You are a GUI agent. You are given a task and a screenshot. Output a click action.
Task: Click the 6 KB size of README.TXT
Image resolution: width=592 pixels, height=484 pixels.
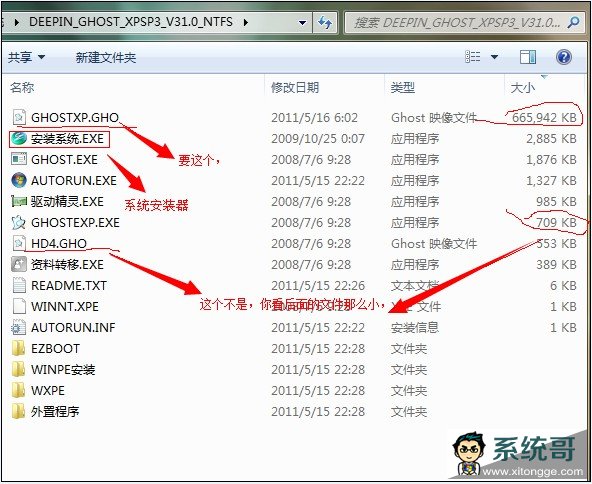563,285
